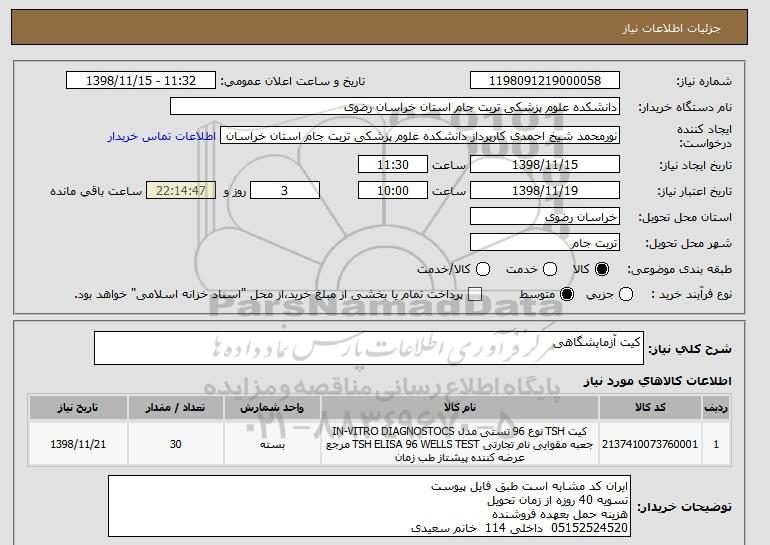Click the remaining days field showing 3

285,191
